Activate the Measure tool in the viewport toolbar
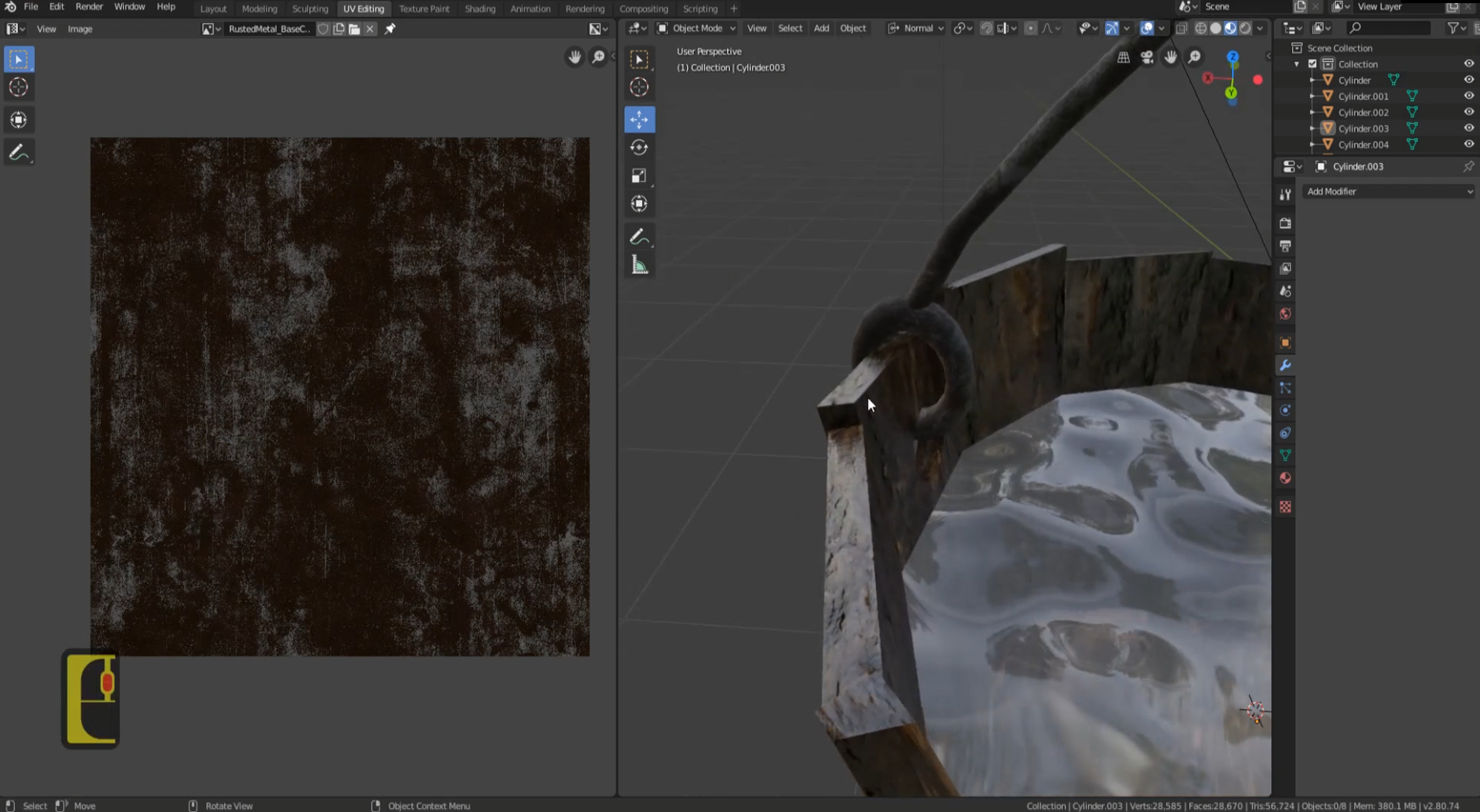1480x812 pixels. point(639,263)
